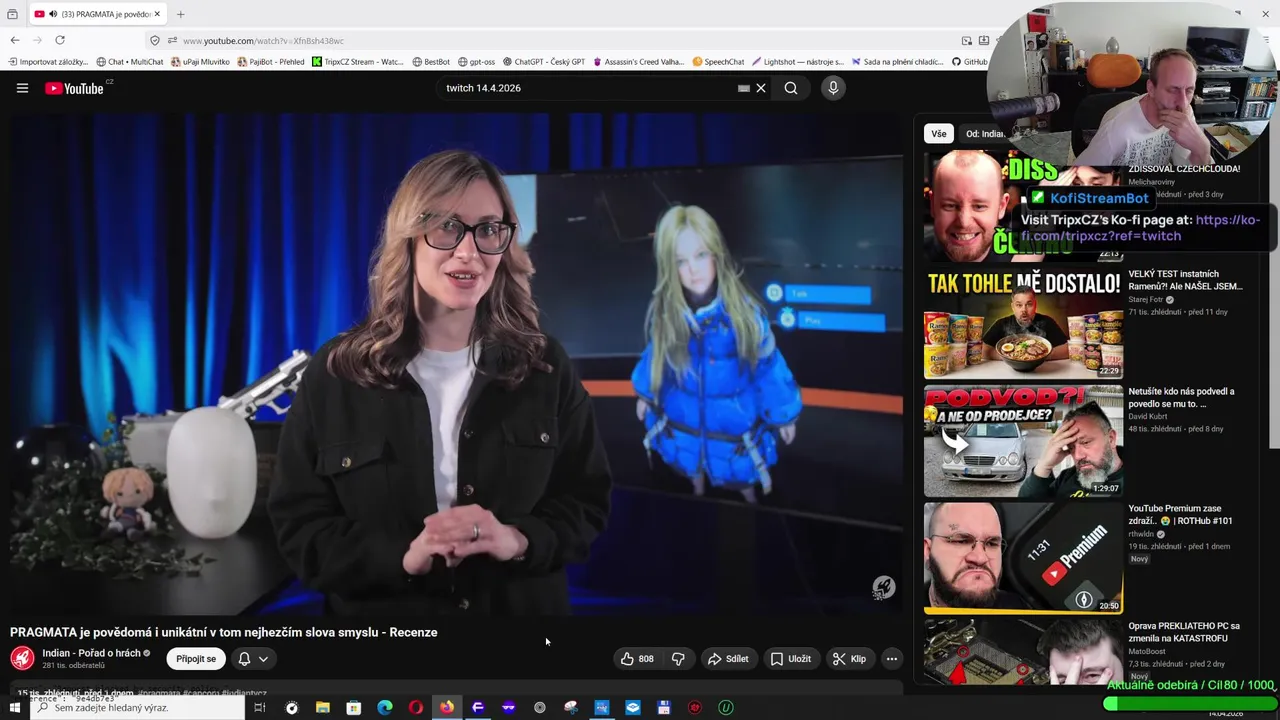Open the Lightshot bookmark
The height and width of the screenshot is (720, 1280).
click(798, 62)
